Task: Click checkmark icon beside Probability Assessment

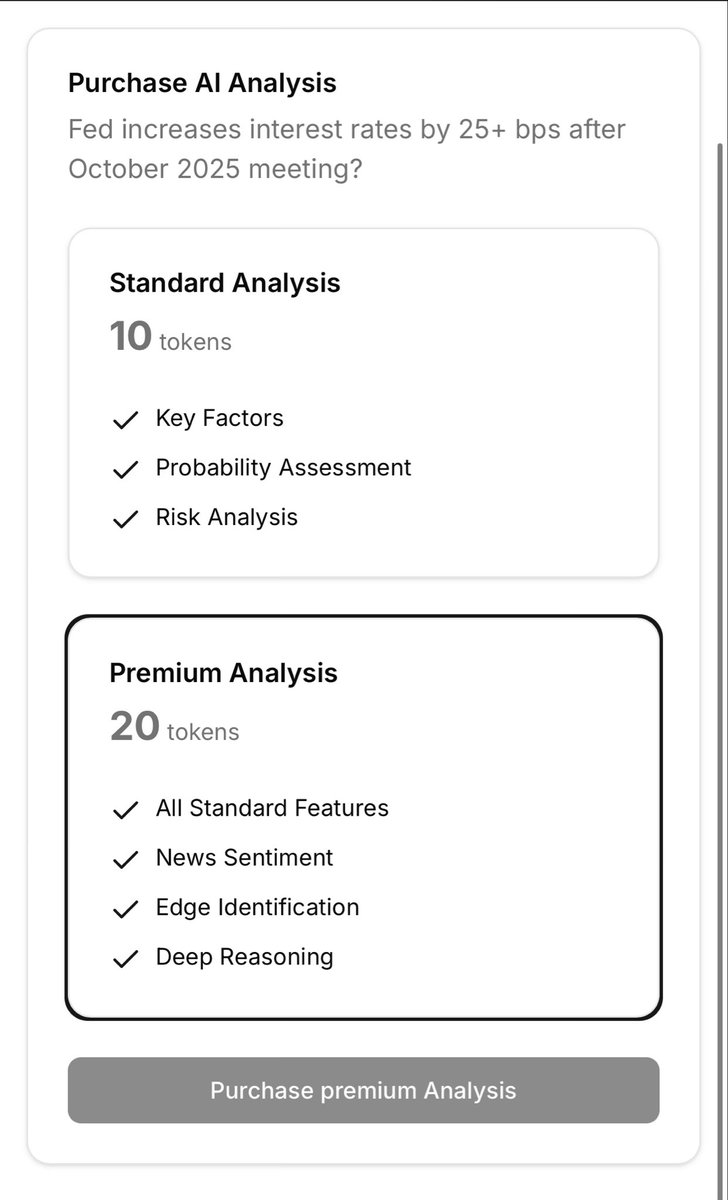Action: pos(125,469)
